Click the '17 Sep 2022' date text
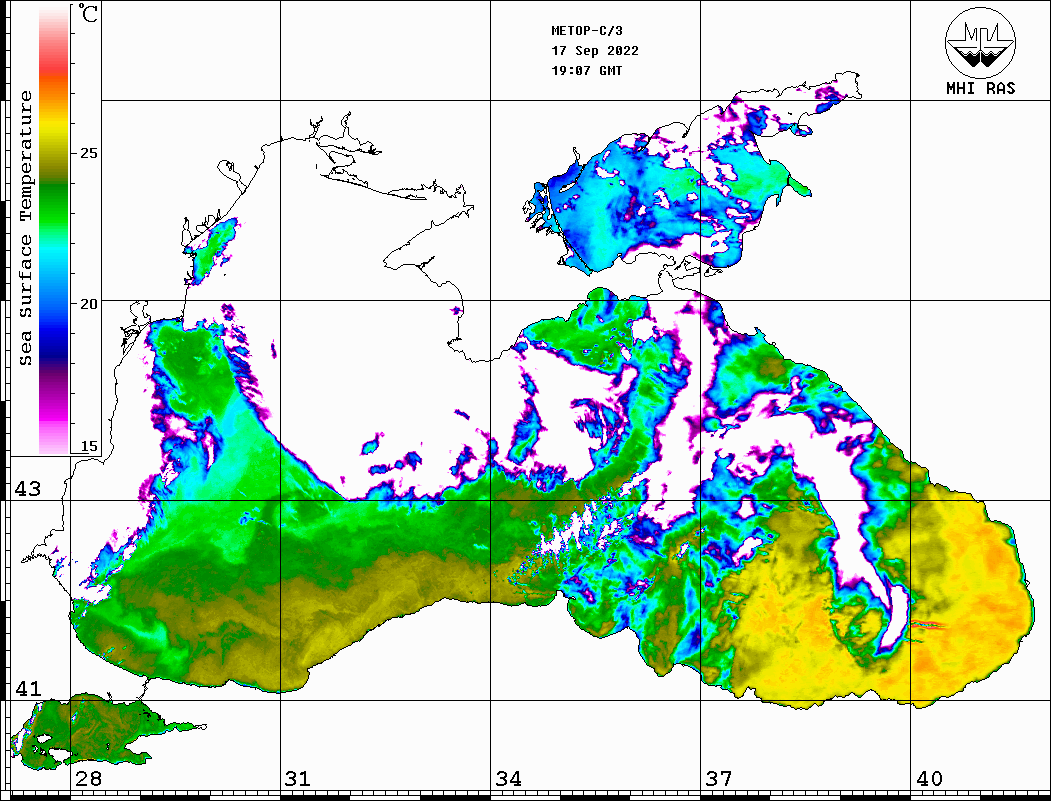The image size is (1051, 801). [x=595, y=51]
